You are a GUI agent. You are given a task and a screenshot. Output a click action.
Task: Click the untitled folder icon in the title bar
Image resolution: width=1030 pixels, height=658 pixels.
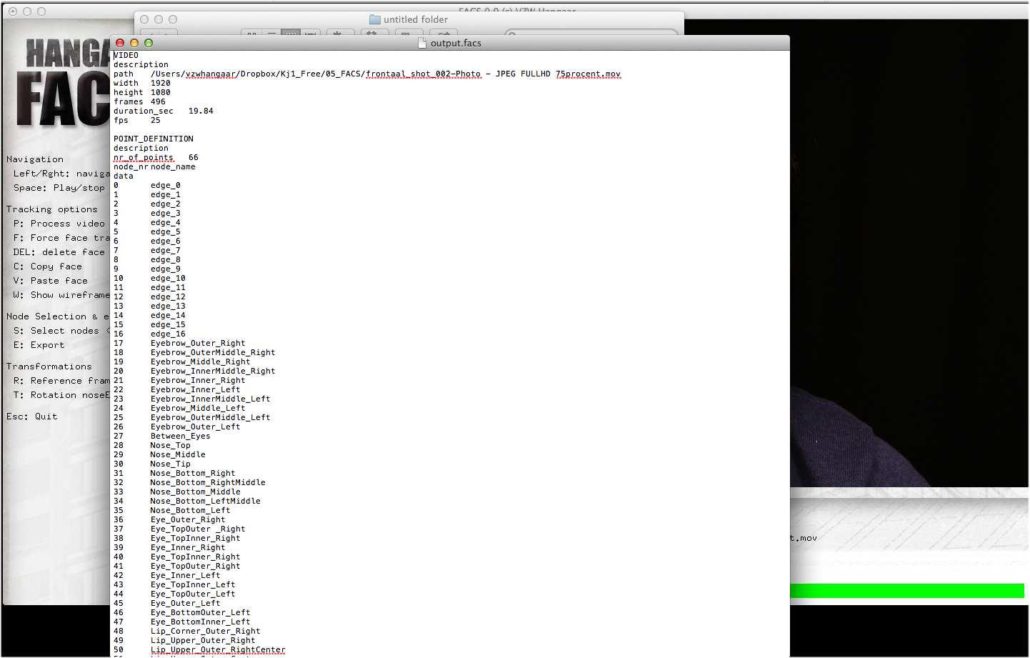[374, 19]
